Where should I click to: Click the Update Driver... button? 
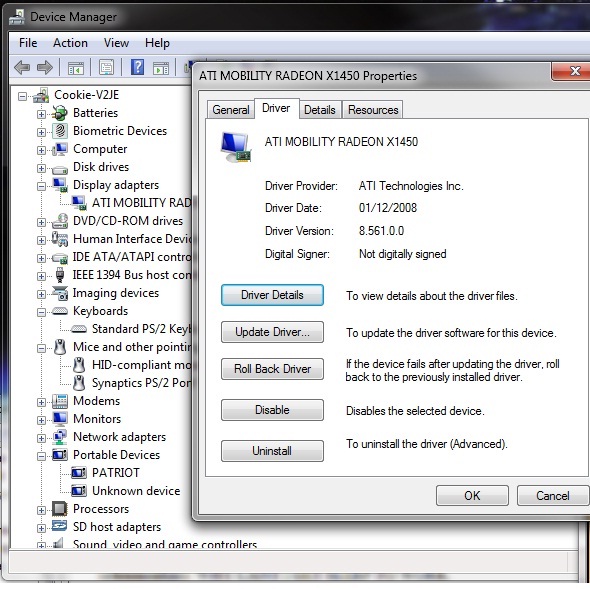point(272,332)
